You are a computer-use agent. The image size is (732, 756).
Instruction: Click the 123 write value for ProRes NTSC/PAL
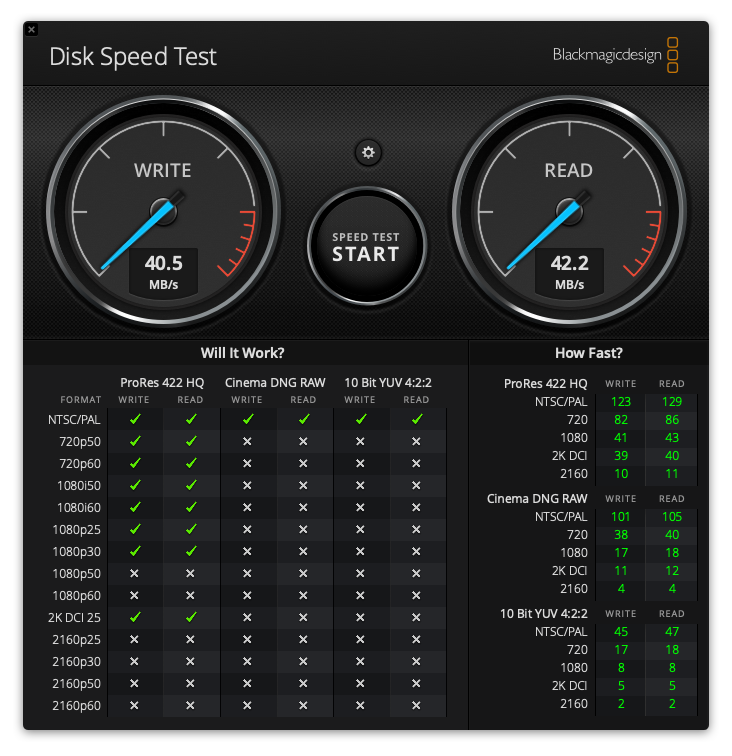point(621,402)
